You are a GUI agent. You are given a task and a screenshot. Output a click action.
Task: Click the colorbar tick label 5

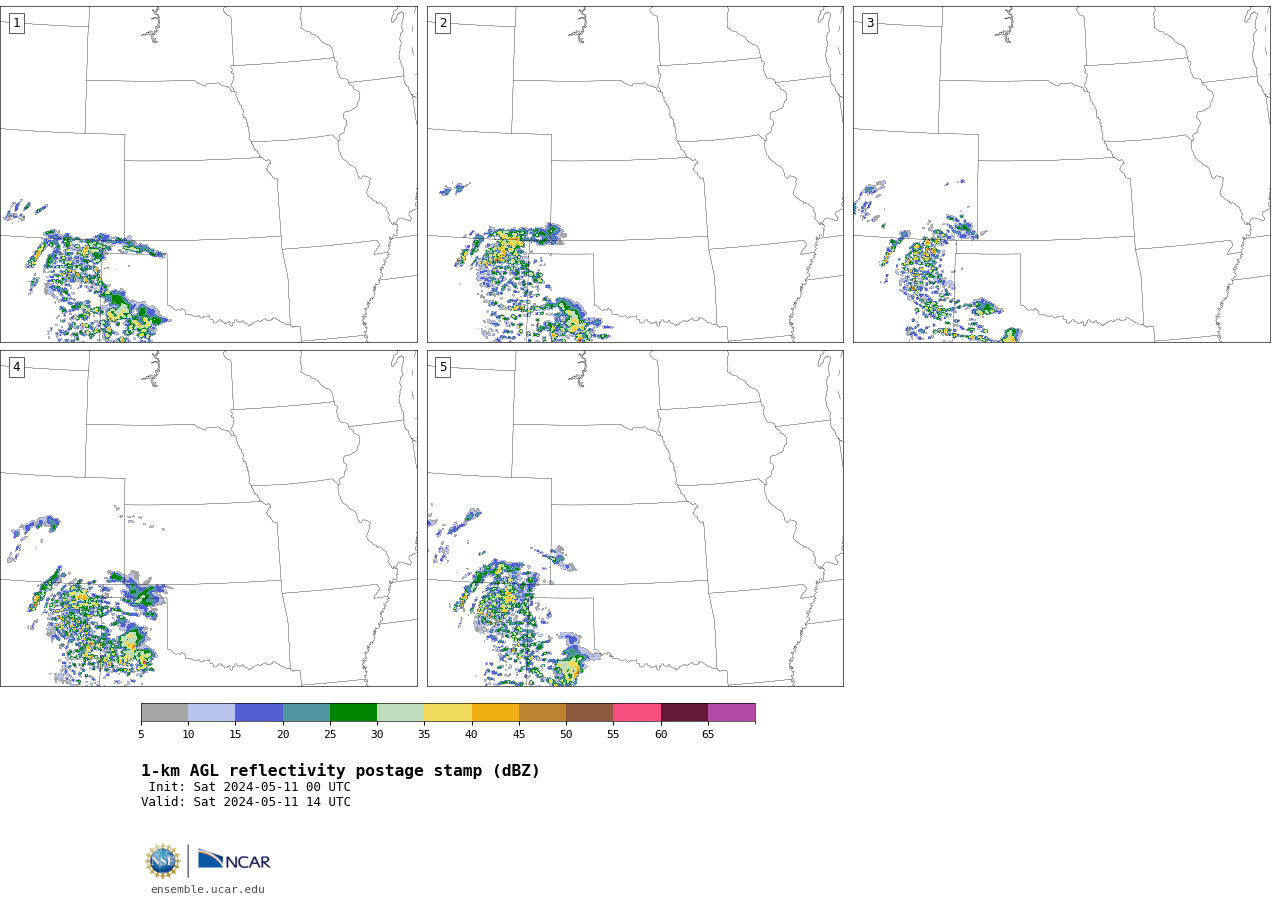141,734
